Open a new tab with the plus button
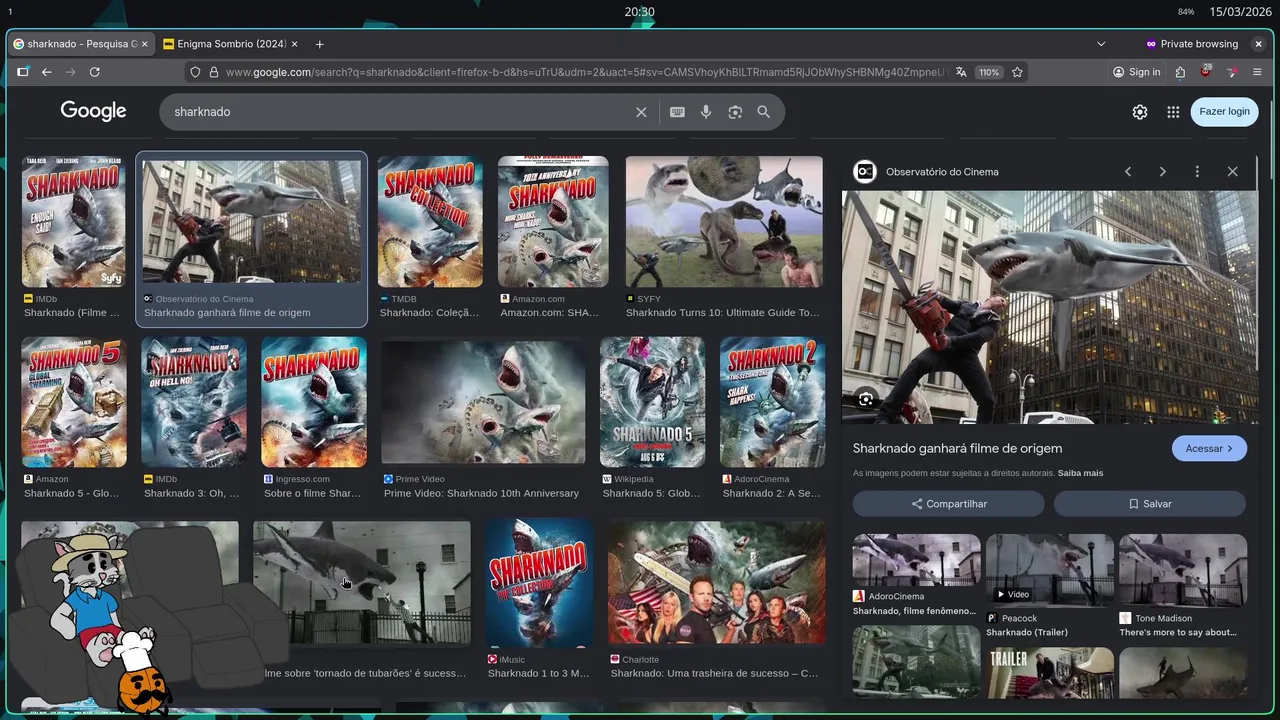The width and height of the screenshot is (1280, 720). click(x=319, y=44)
